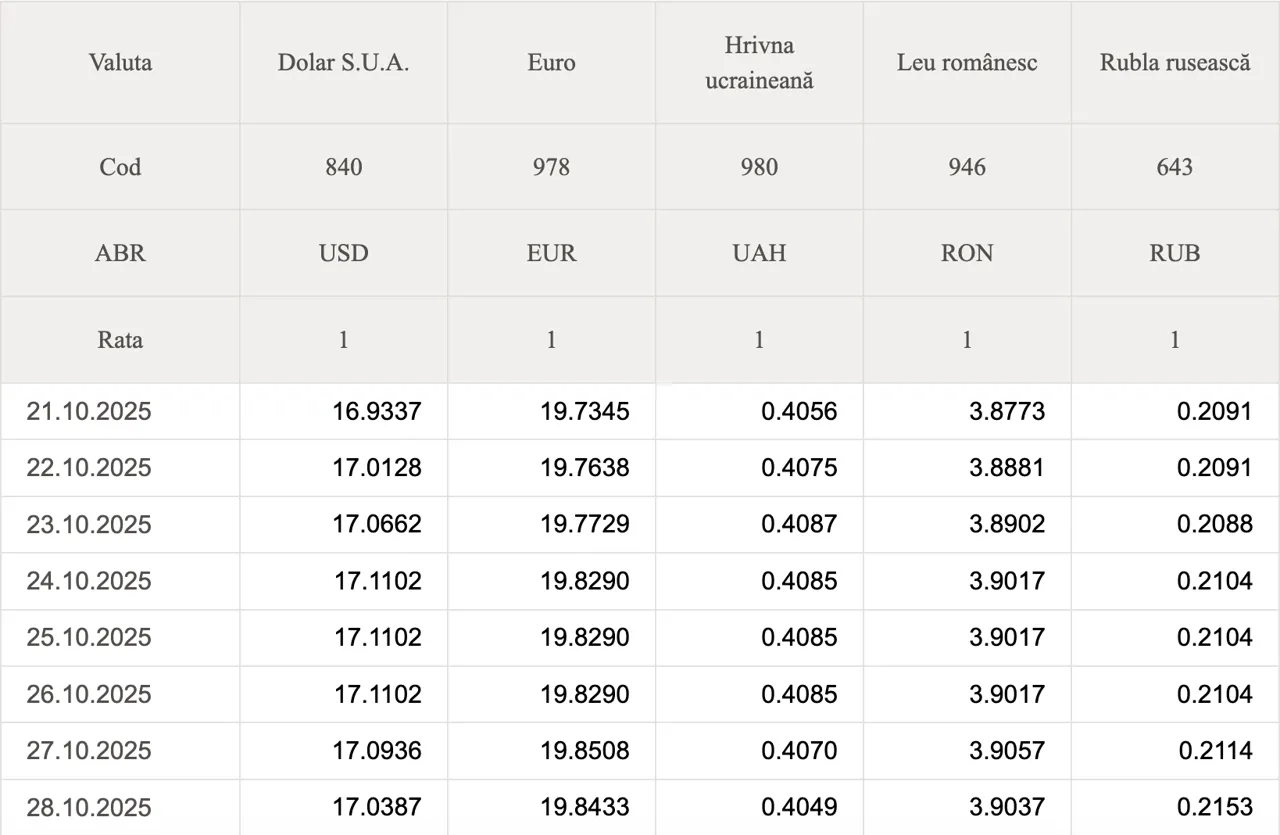Select the hryvnia rate 0.4087
The height and width of the screenshot is (835, 1280).
pos(799,524)
